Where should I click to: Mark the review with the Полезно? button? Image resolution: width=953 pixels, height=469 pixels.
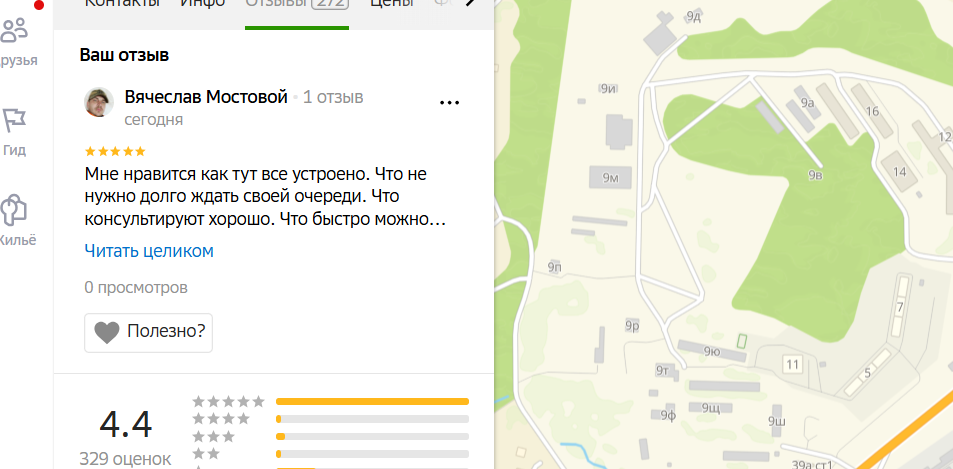[148, 332]
